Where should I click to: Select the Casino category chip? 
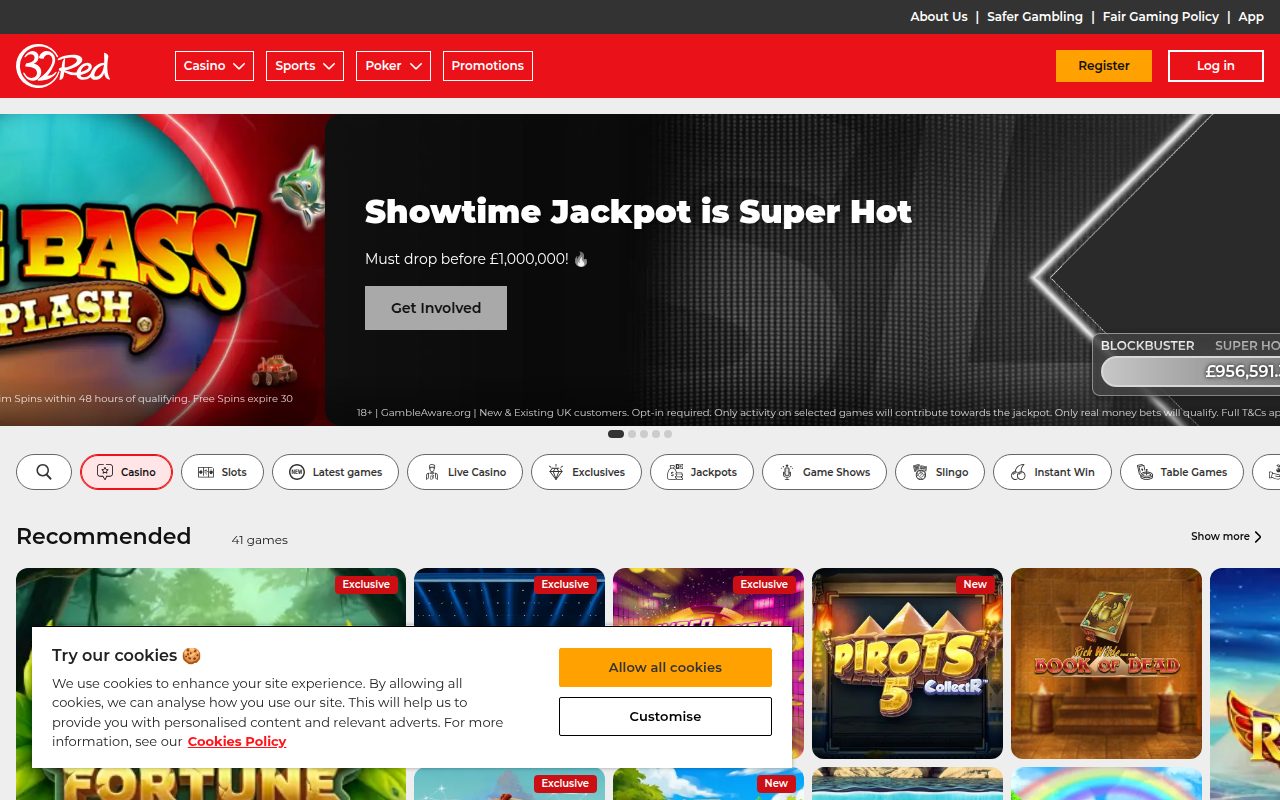[126, 472]
